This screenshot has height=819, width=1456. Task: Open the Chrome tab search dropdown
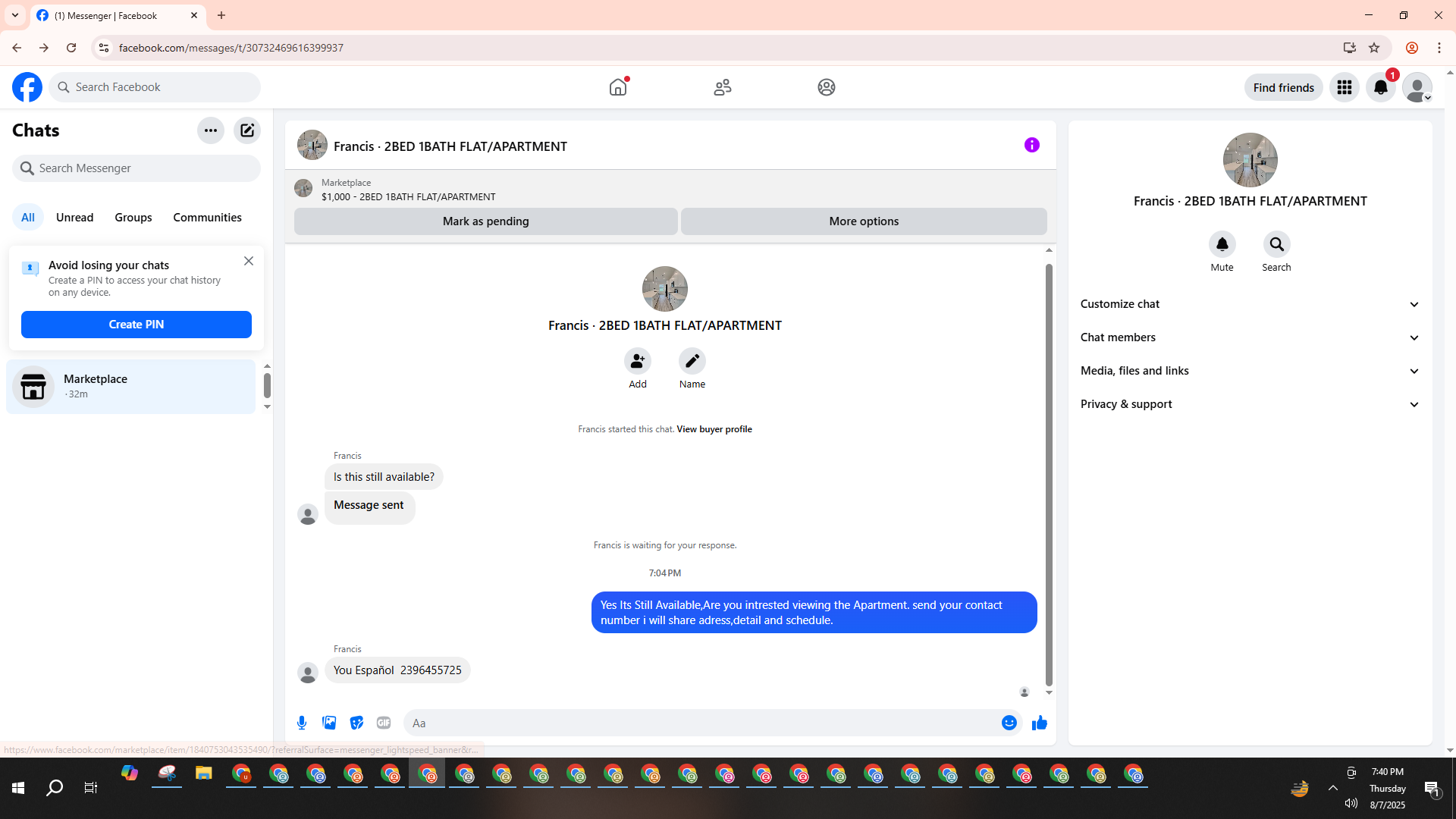[x=15, y=15]
